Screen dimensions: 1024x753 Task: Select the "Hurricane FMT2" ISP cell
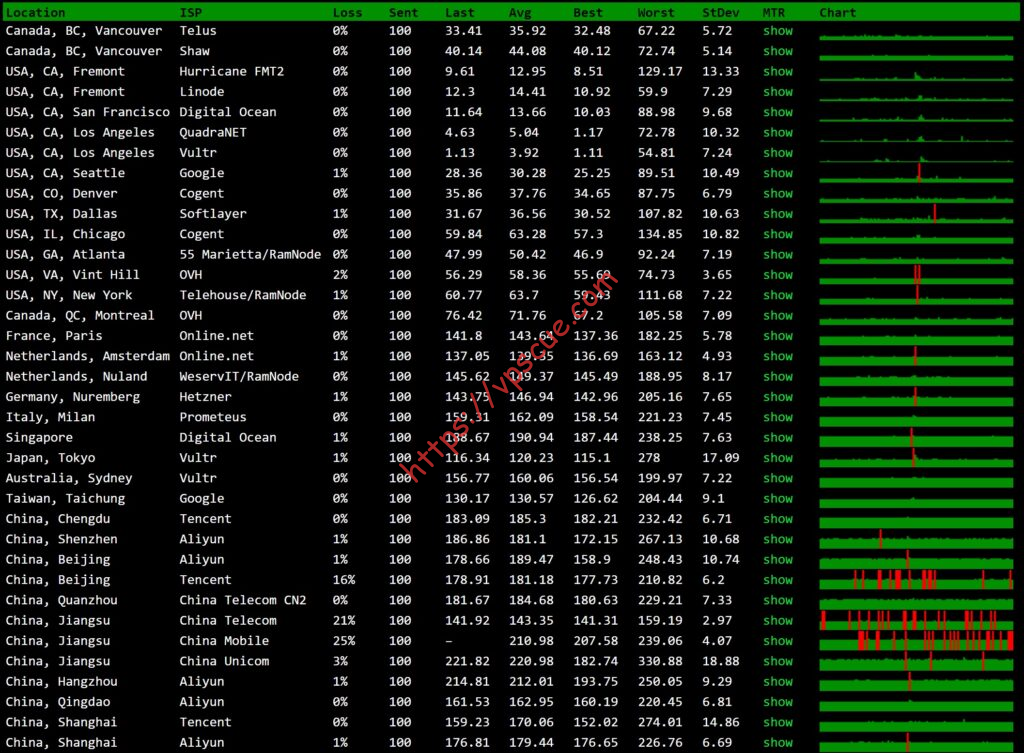click(x=232, y=71)
